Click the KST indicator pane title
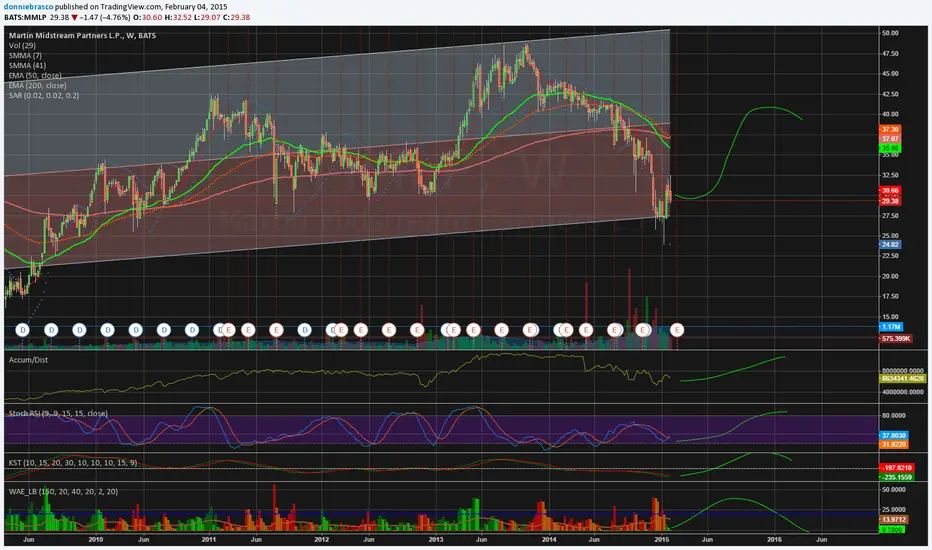The height and width of the screenshot is (550, 932). pos(73,463)
